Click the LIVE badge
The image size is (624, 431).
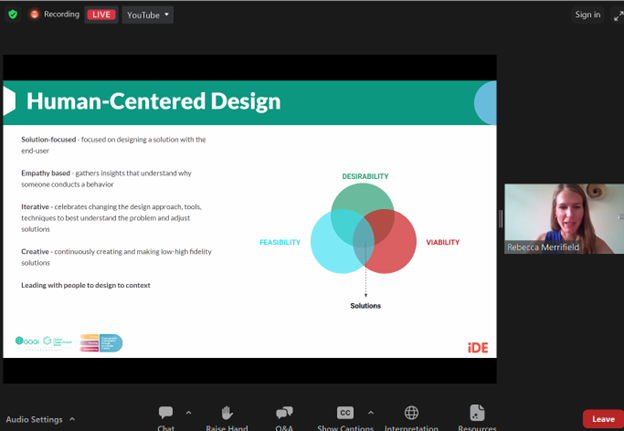click(x=101, y=15)
